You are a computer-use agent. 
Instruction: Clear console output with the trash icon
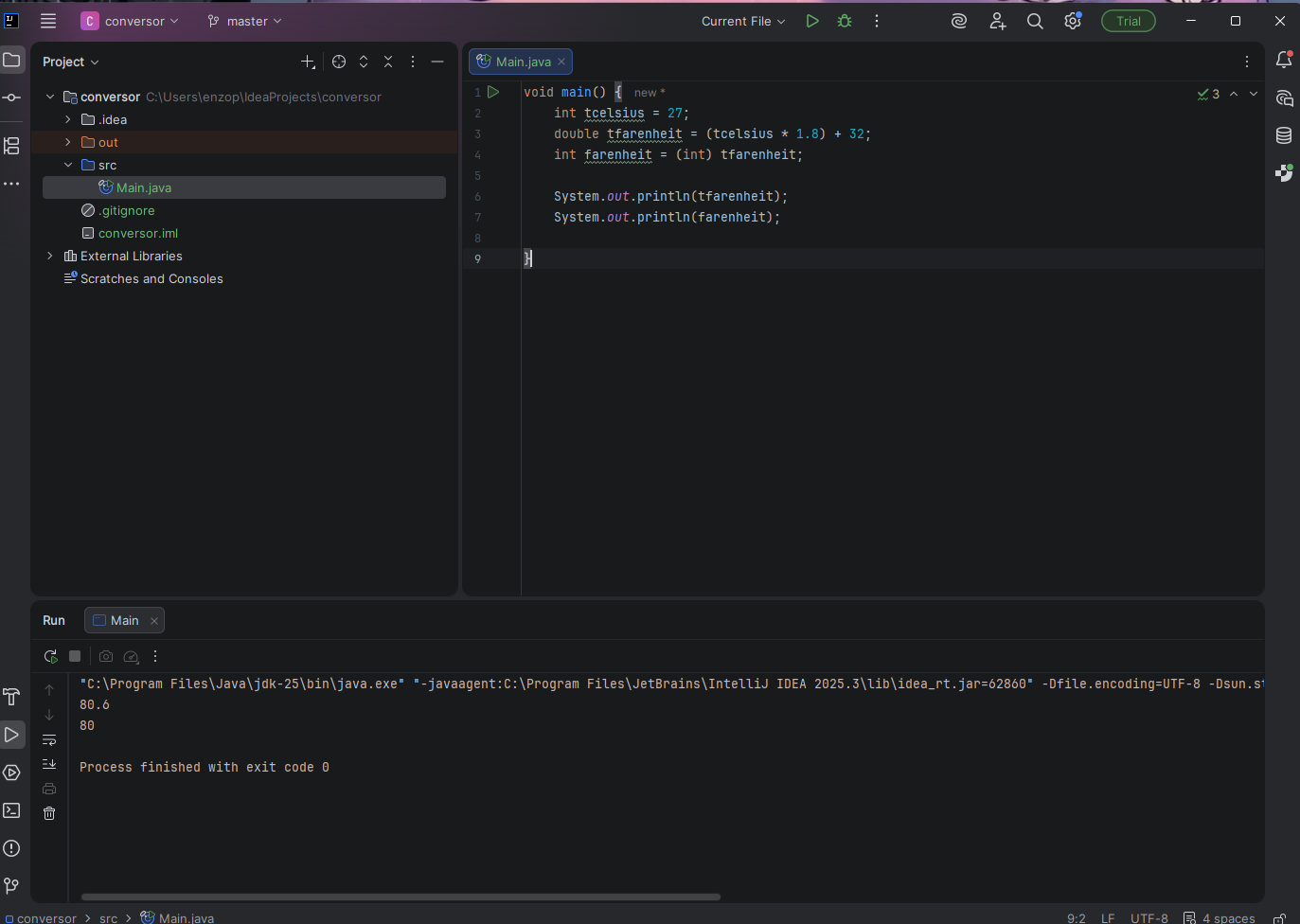(x=49, y=813)
